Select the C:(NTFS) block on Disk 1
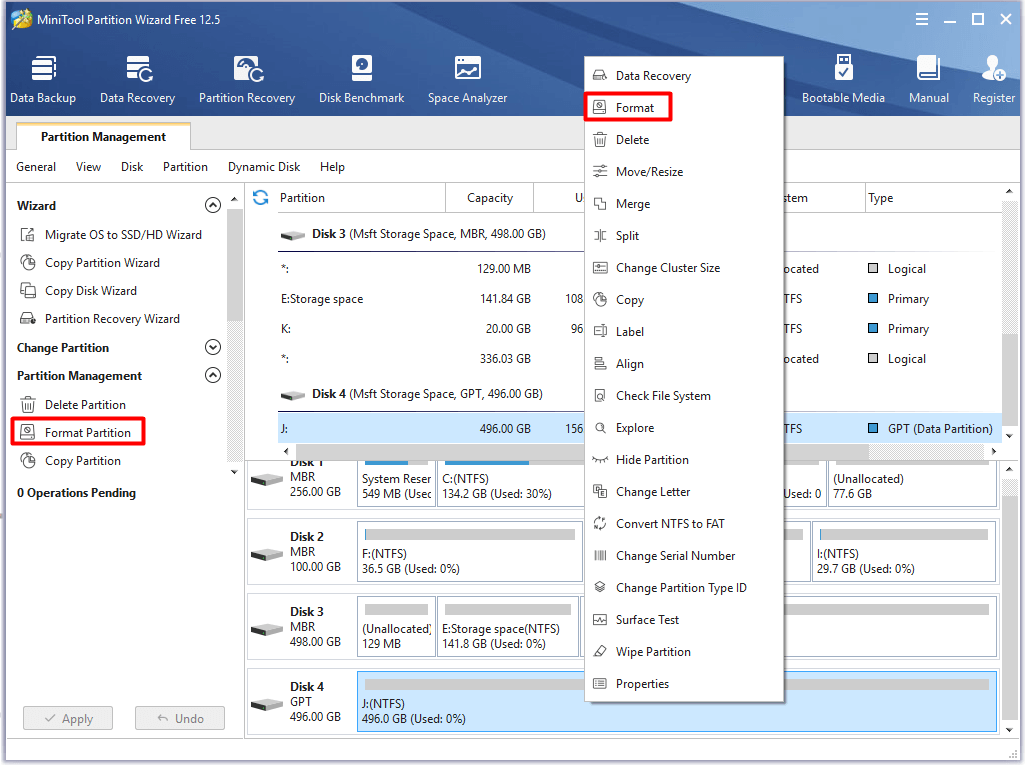Screen dimensions: 1025x765 [510, 484]
